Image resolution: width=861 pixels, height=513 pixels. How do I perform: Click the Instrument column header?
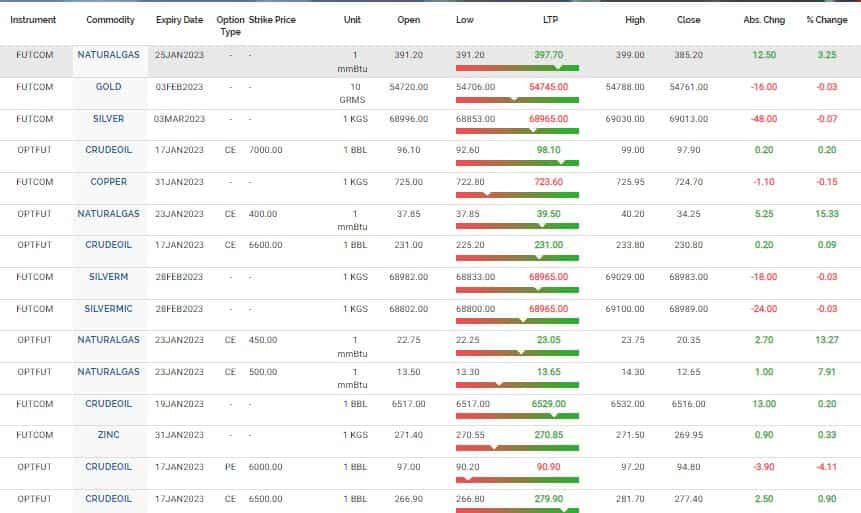[33, 20]
